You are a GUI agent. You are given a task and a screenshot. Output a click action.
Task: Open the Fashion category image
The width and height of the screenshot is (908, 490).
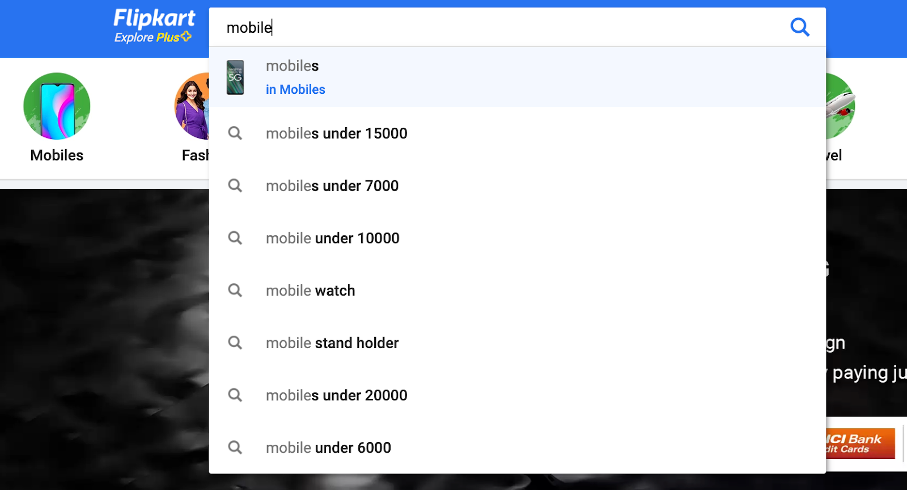(x=192, y=106)
